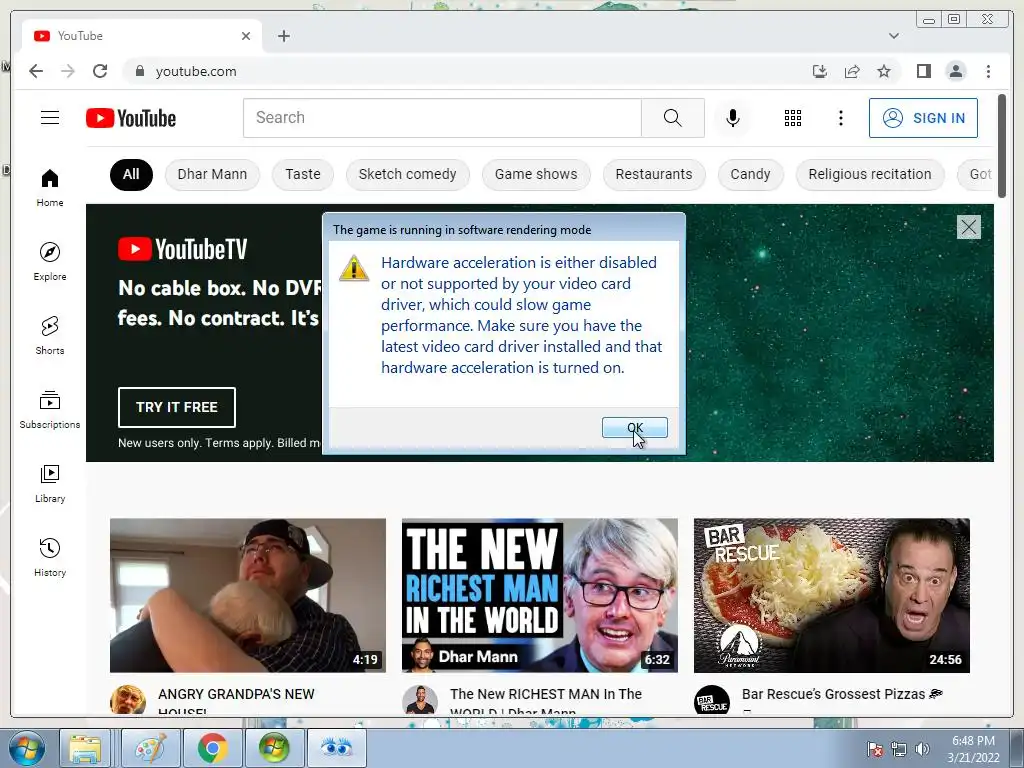Open the YouTube hamburger guide menu

point(50,118)
